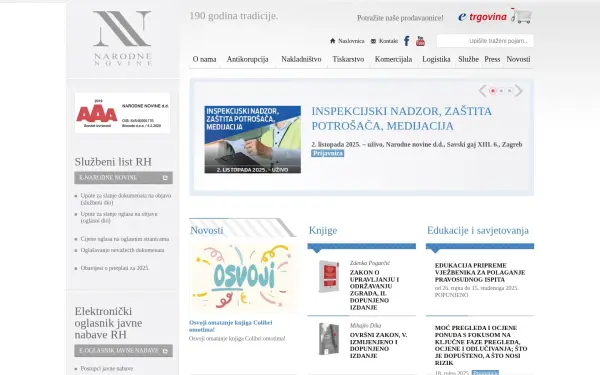Select the third slider dot
The width and height of the screenshot is (600, 375).
coord(509,91)
